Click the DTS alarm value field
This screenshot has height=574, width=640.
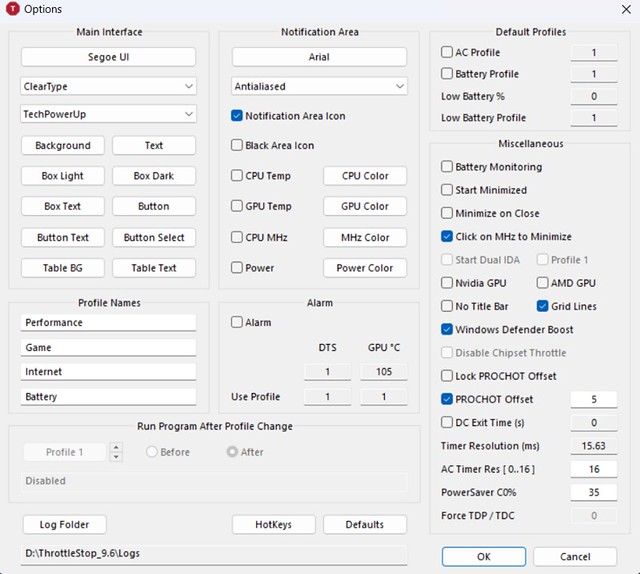coord(327,372)
